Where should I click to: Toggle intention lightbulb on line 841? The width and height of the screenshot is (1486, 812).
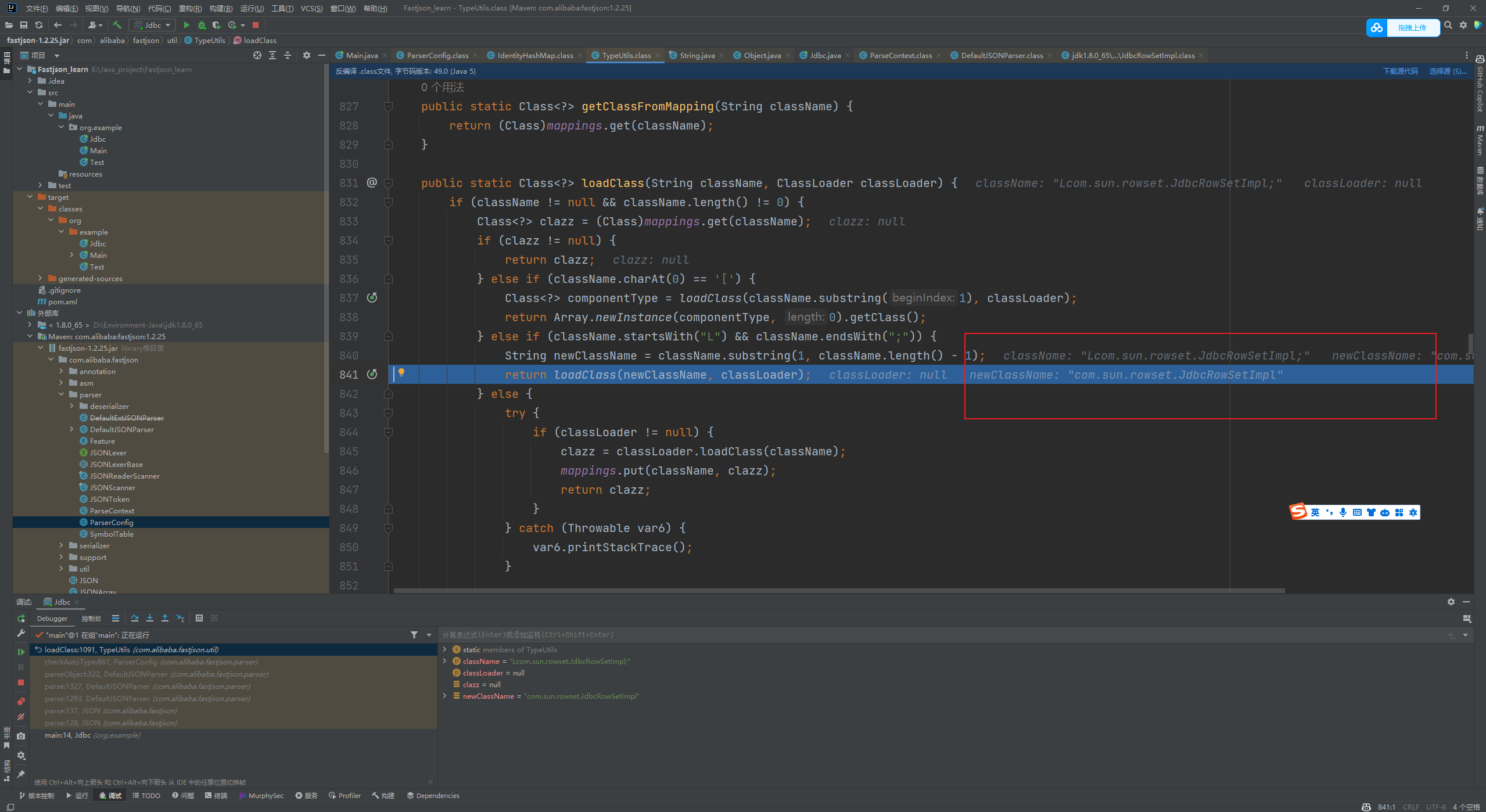pyautogui.click(x=401, y=373)
